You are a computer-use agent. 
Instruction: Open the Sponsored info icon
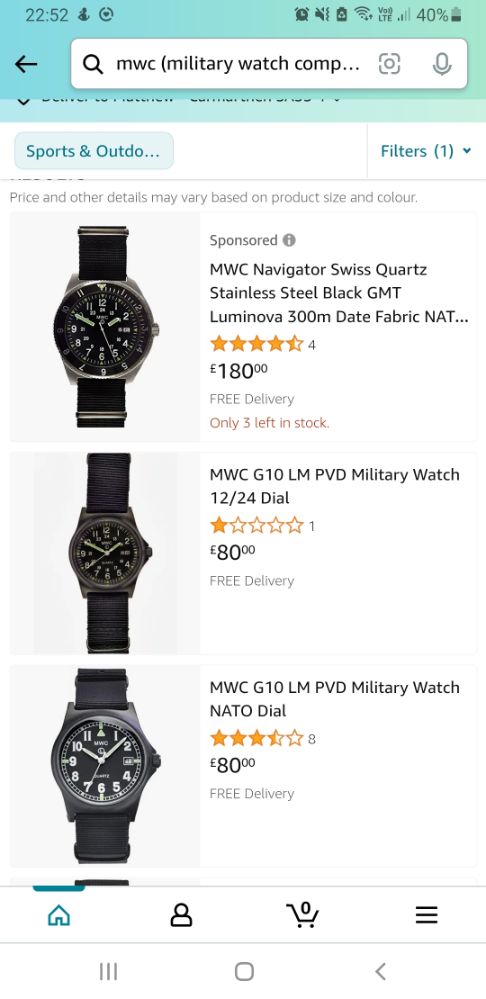coord(289,240)
